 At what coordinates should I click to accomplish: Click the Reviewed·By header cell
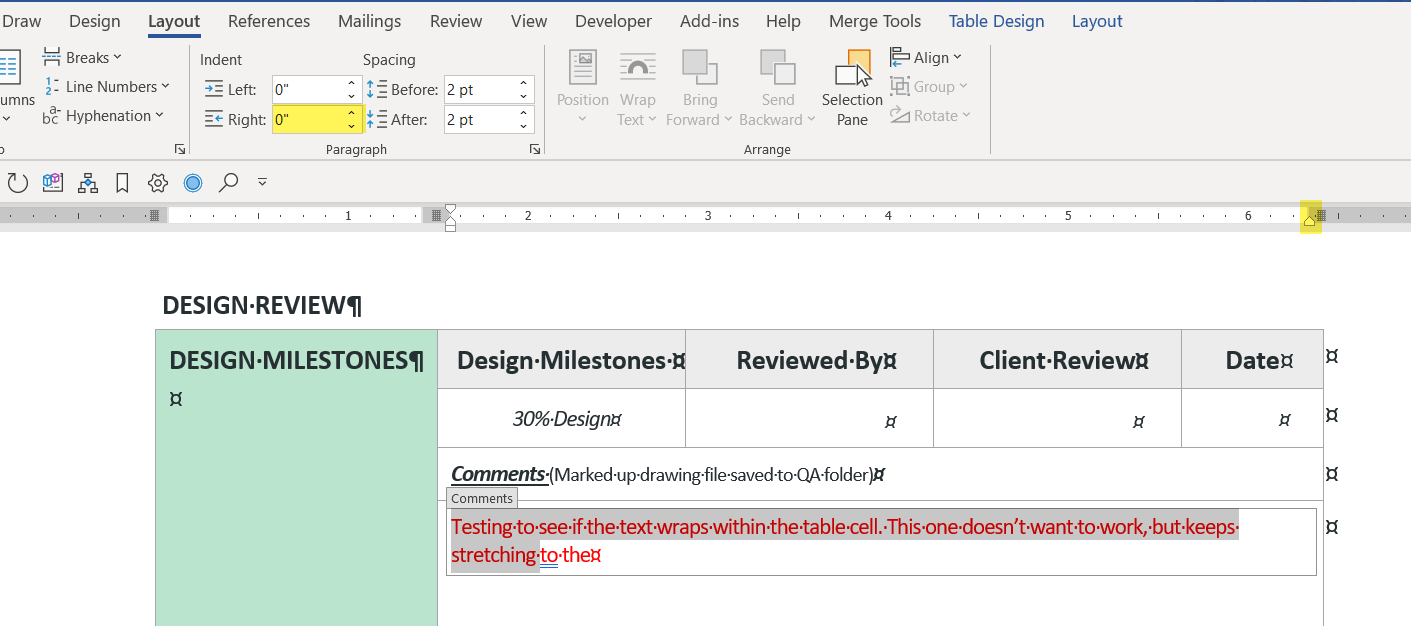(809, 360)
